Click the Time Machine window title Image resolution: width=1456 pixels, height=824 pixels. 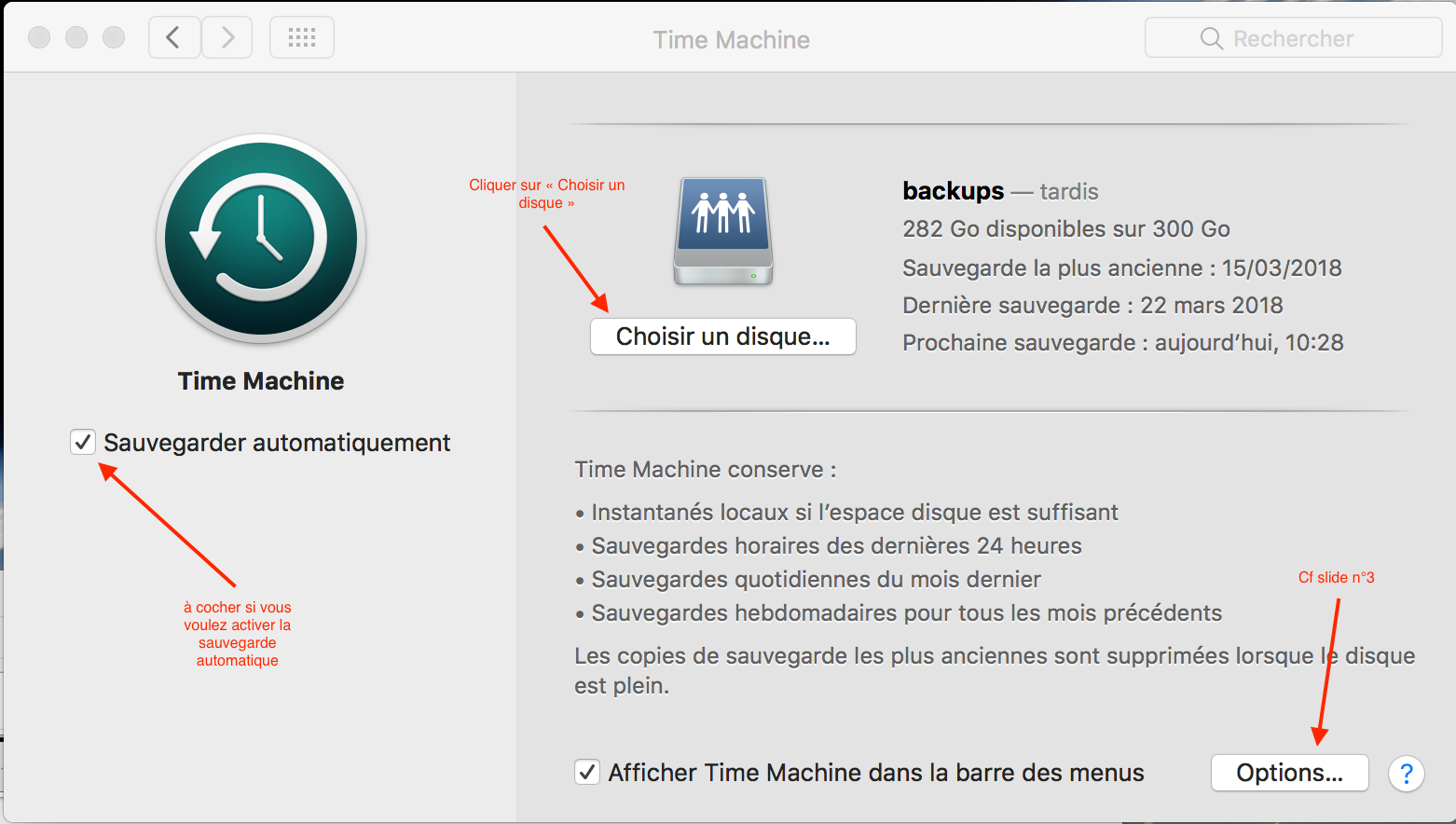pyautogui.click(x=731, y=40)
